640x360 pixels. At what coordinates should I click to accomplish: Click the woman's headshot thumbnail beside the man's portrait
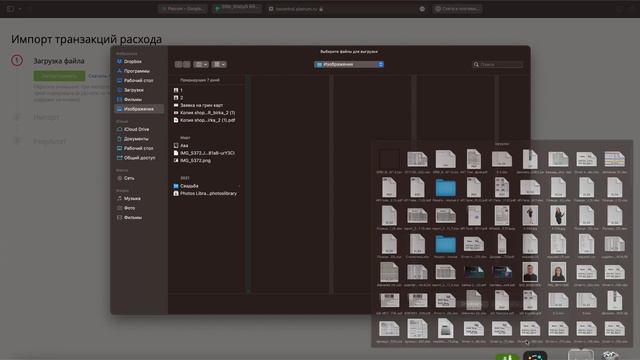click(x=558, y=272)
